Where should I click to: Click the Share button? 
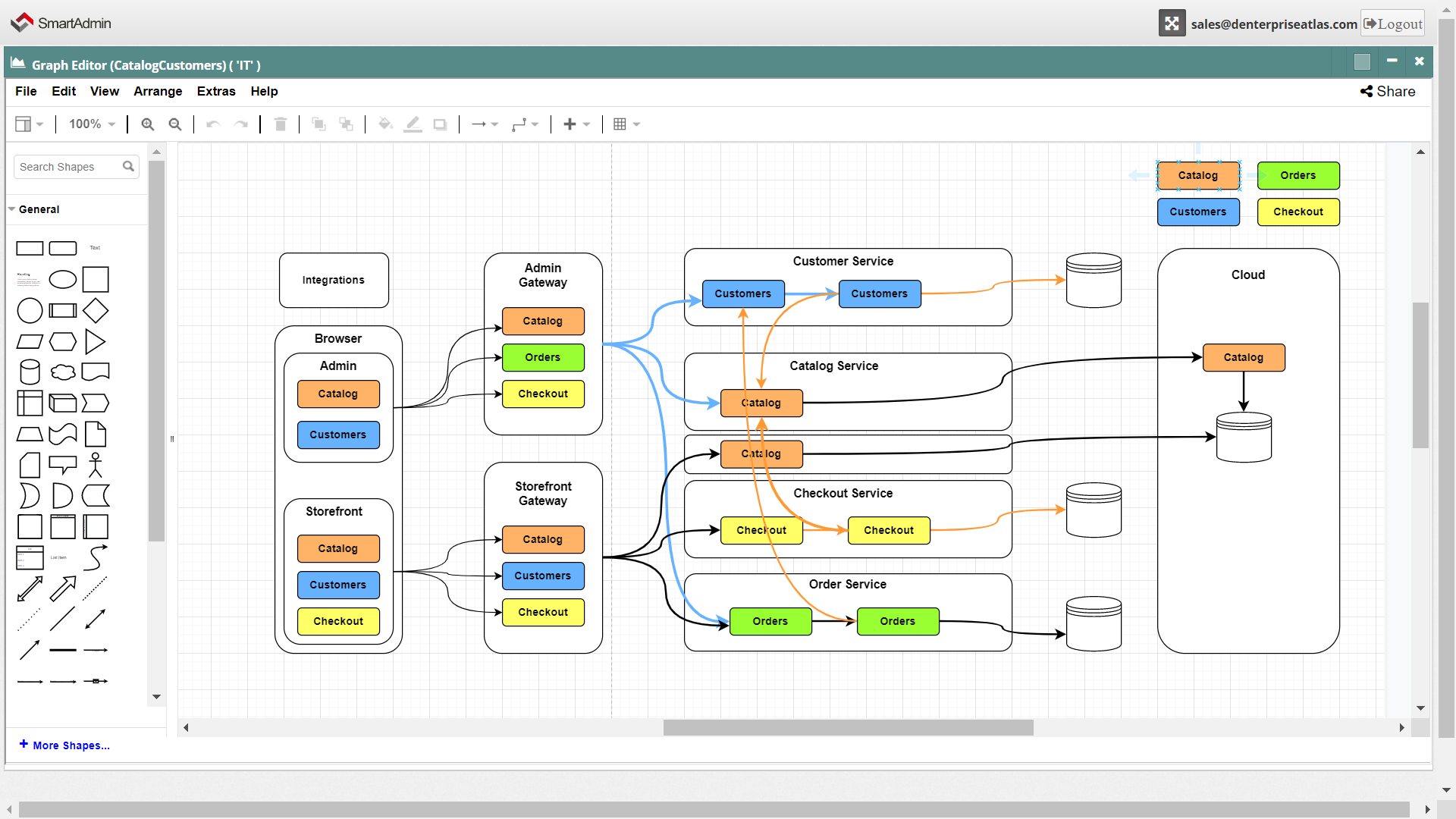1388,91
